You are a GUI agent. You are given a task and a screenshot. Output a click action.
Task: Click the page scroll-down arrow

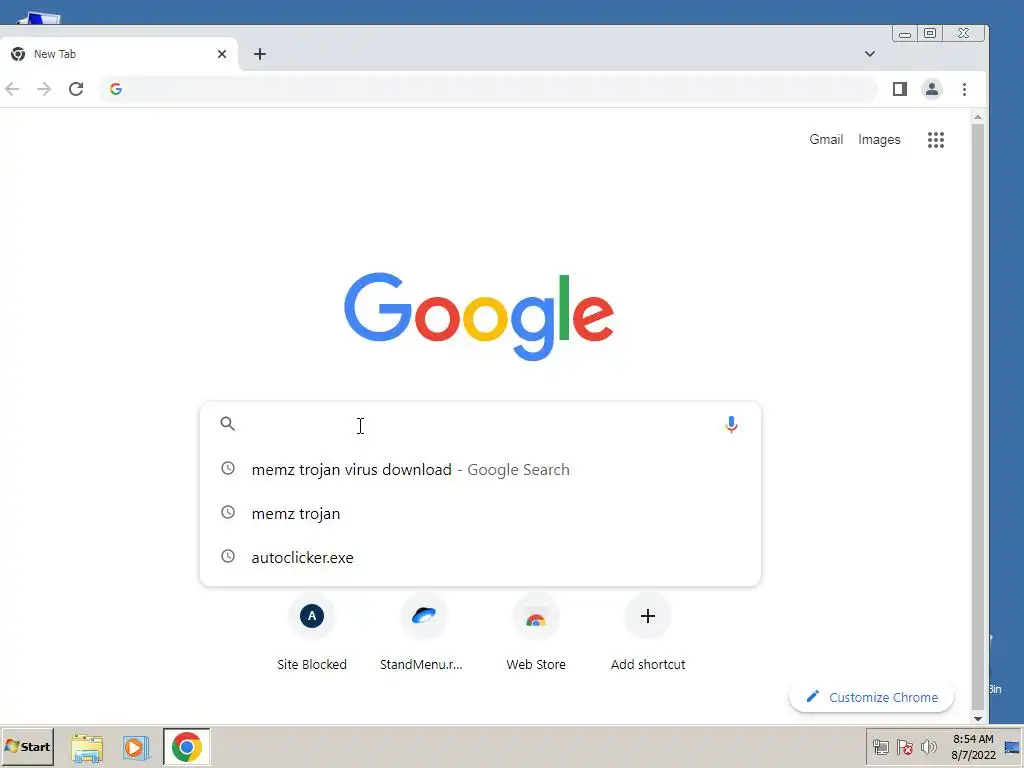point(978,718)
